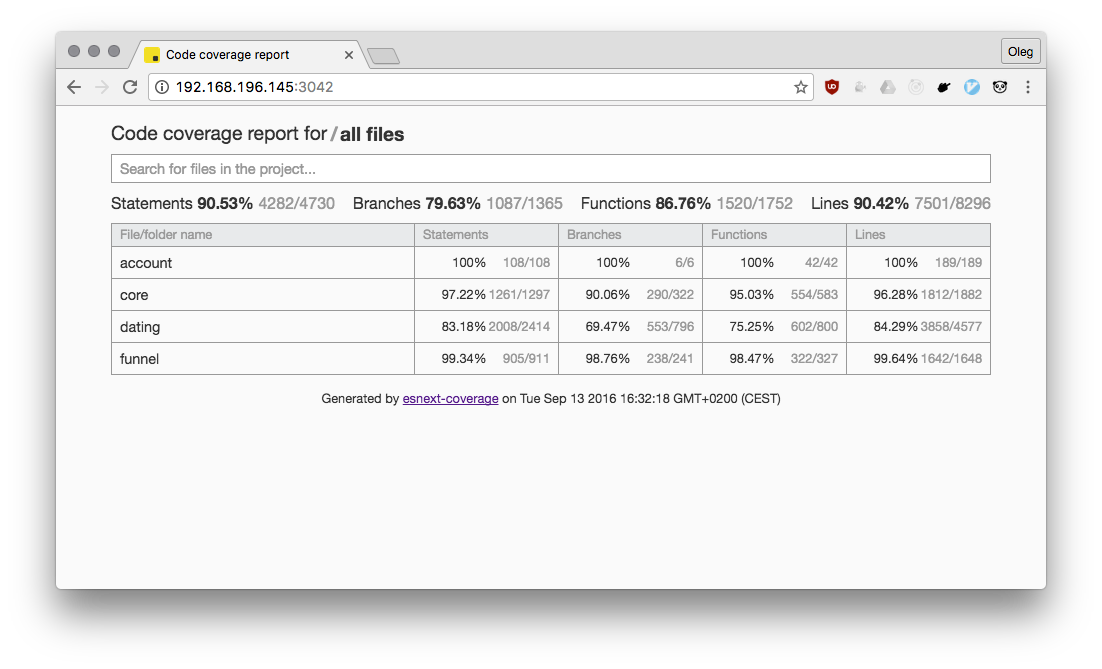Click the browser forward arrow
Screen dimensions: 1102x669
[102, 87]
